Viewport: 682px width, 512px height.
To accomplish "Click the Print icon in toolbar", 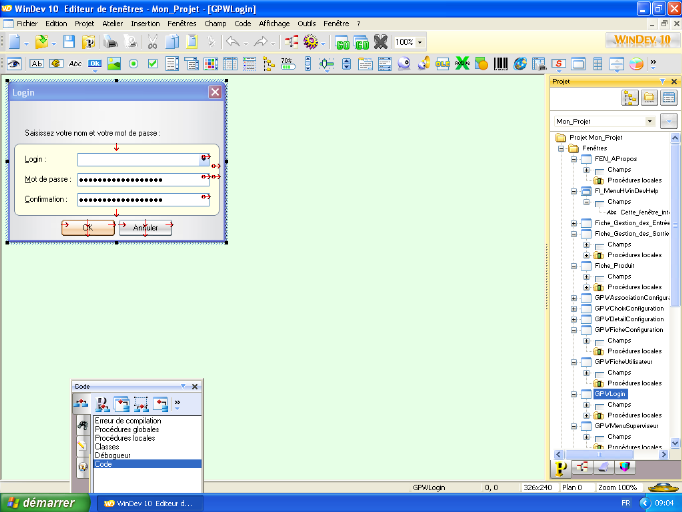I will coord(110,42).
